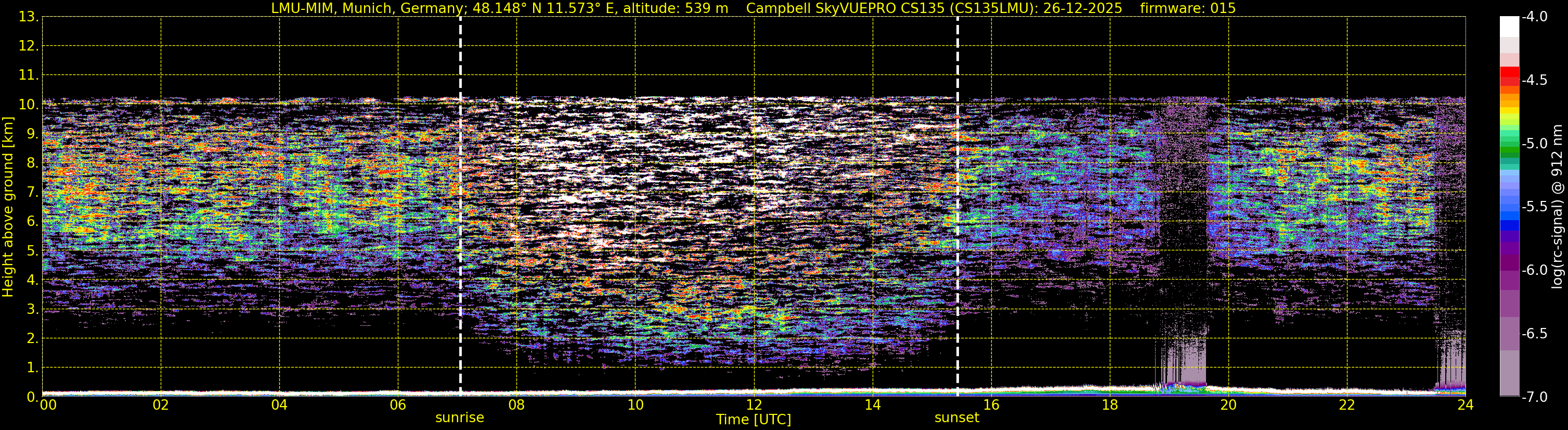
Task: Click the time axis tick label '04'
Action: click(279, 405)
